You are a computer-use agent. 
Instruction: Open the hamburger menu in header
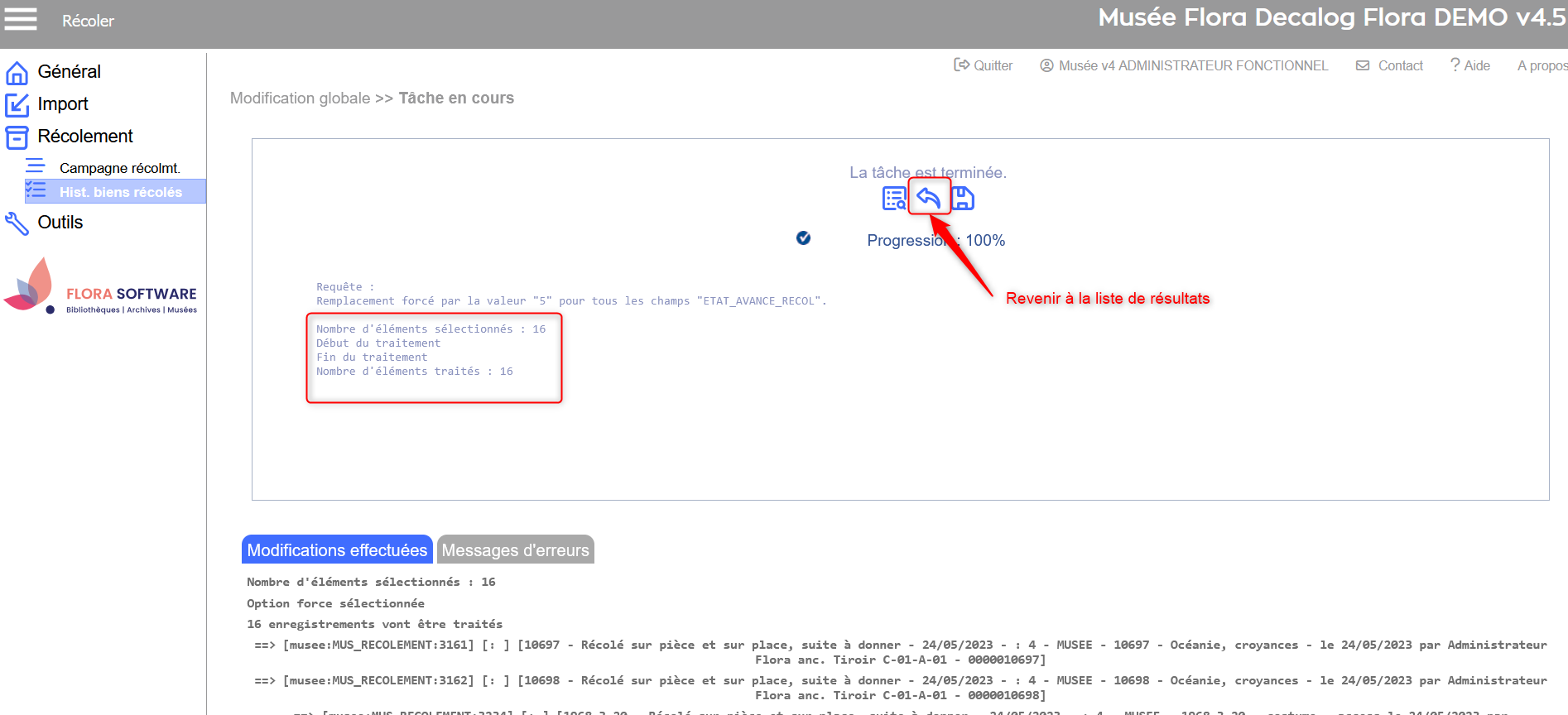(x=21, y=19)
